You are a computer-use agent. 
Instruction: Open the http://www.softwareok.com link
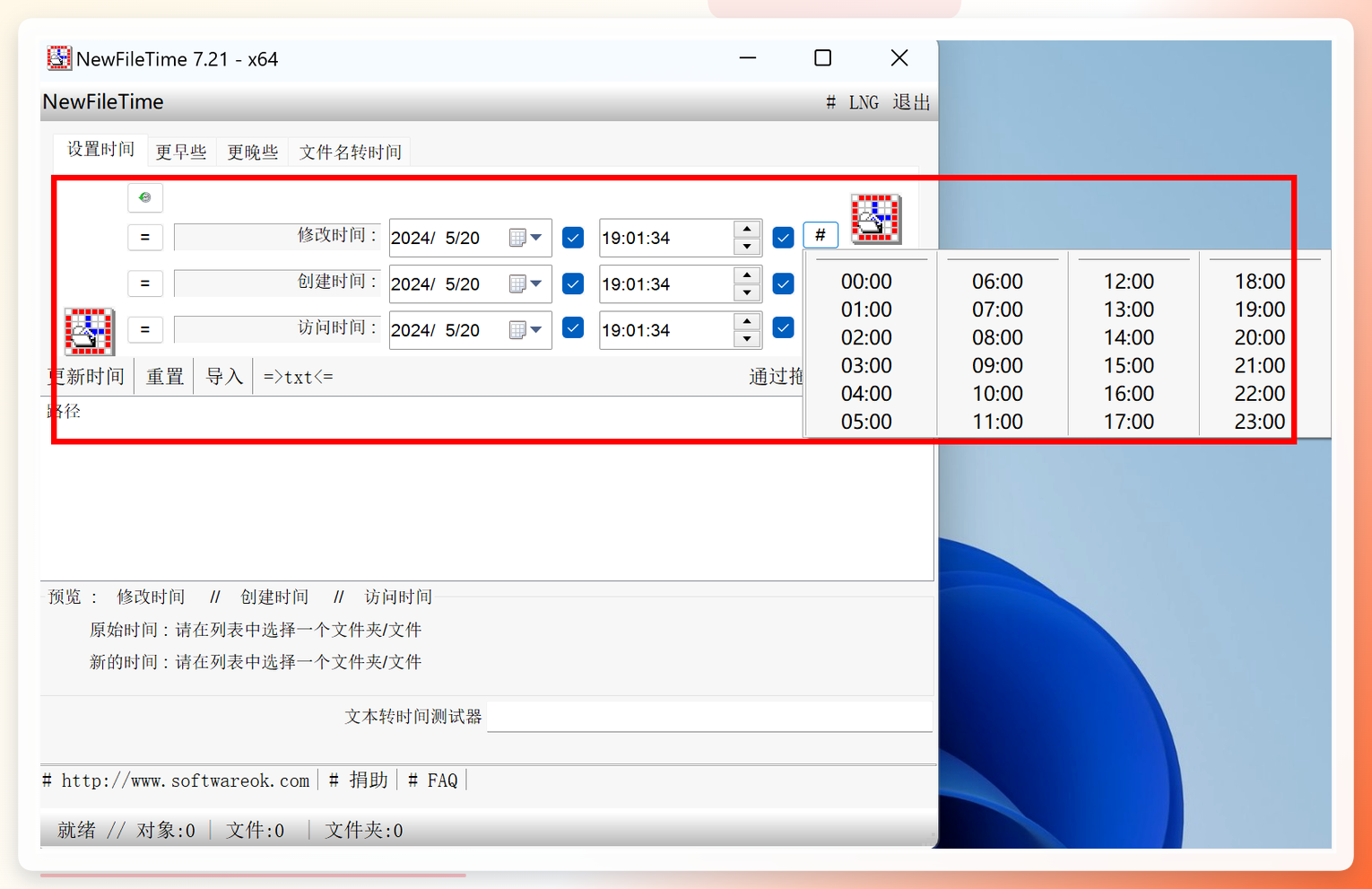pos(177,780)
